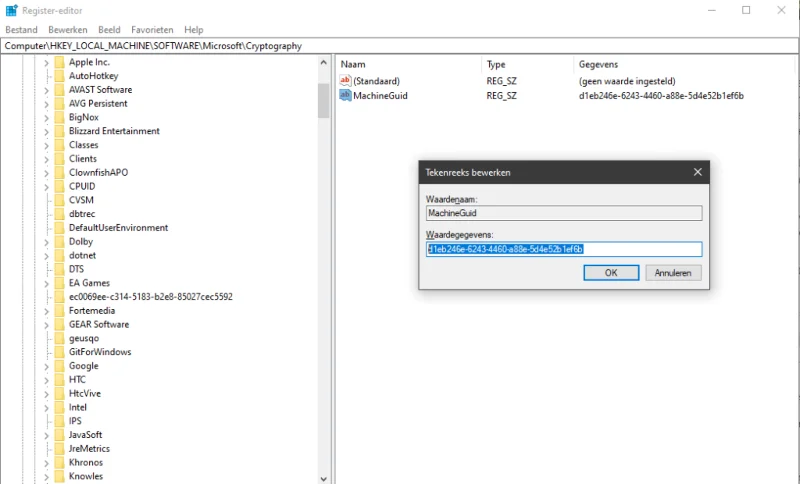Viewport: 800px width, 484px height.
Task: Click the HtcVive folder icon
Action: click(60, 393)
